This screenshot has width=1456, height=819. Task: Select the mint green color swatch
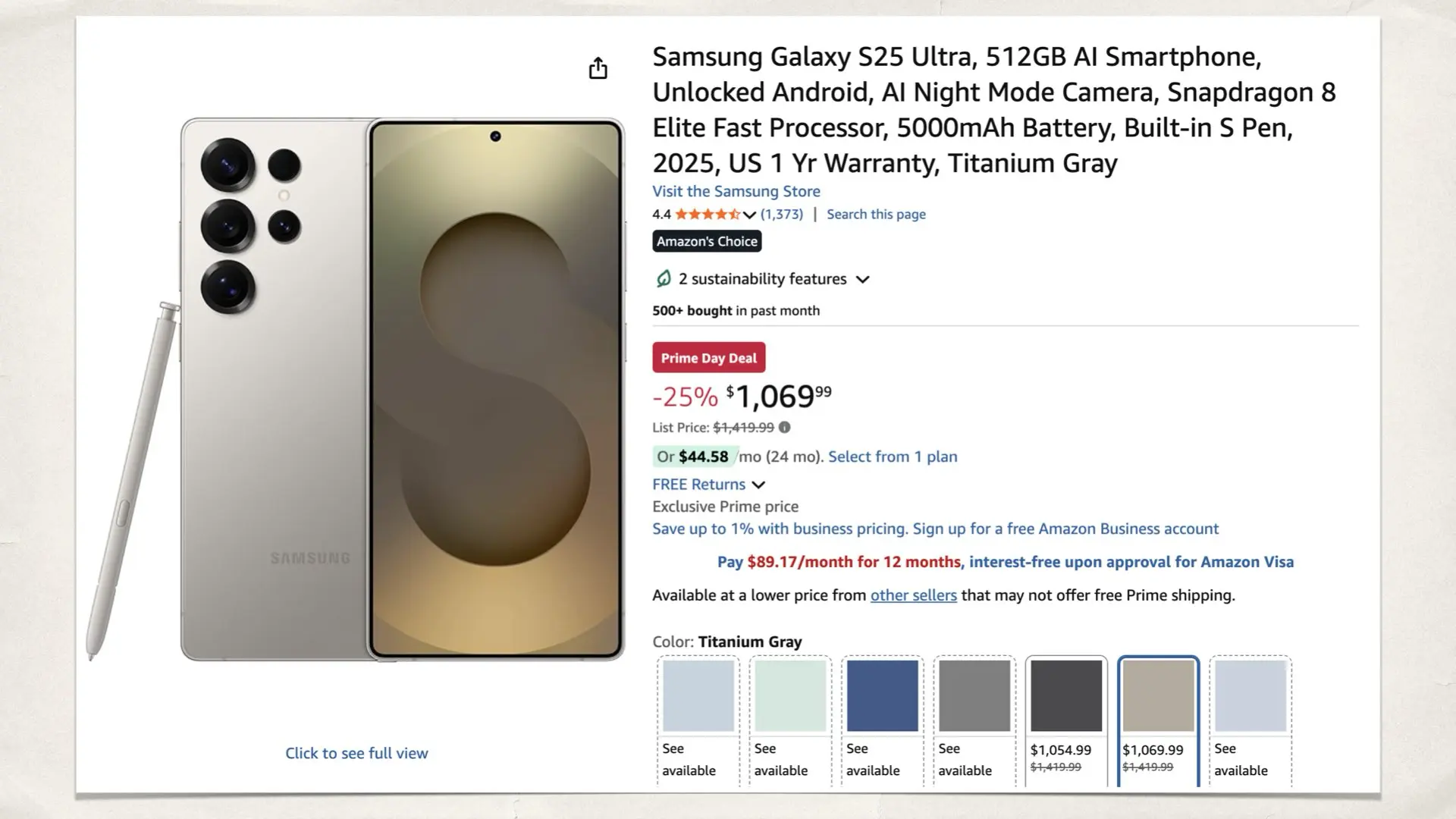tap(789, 695)
